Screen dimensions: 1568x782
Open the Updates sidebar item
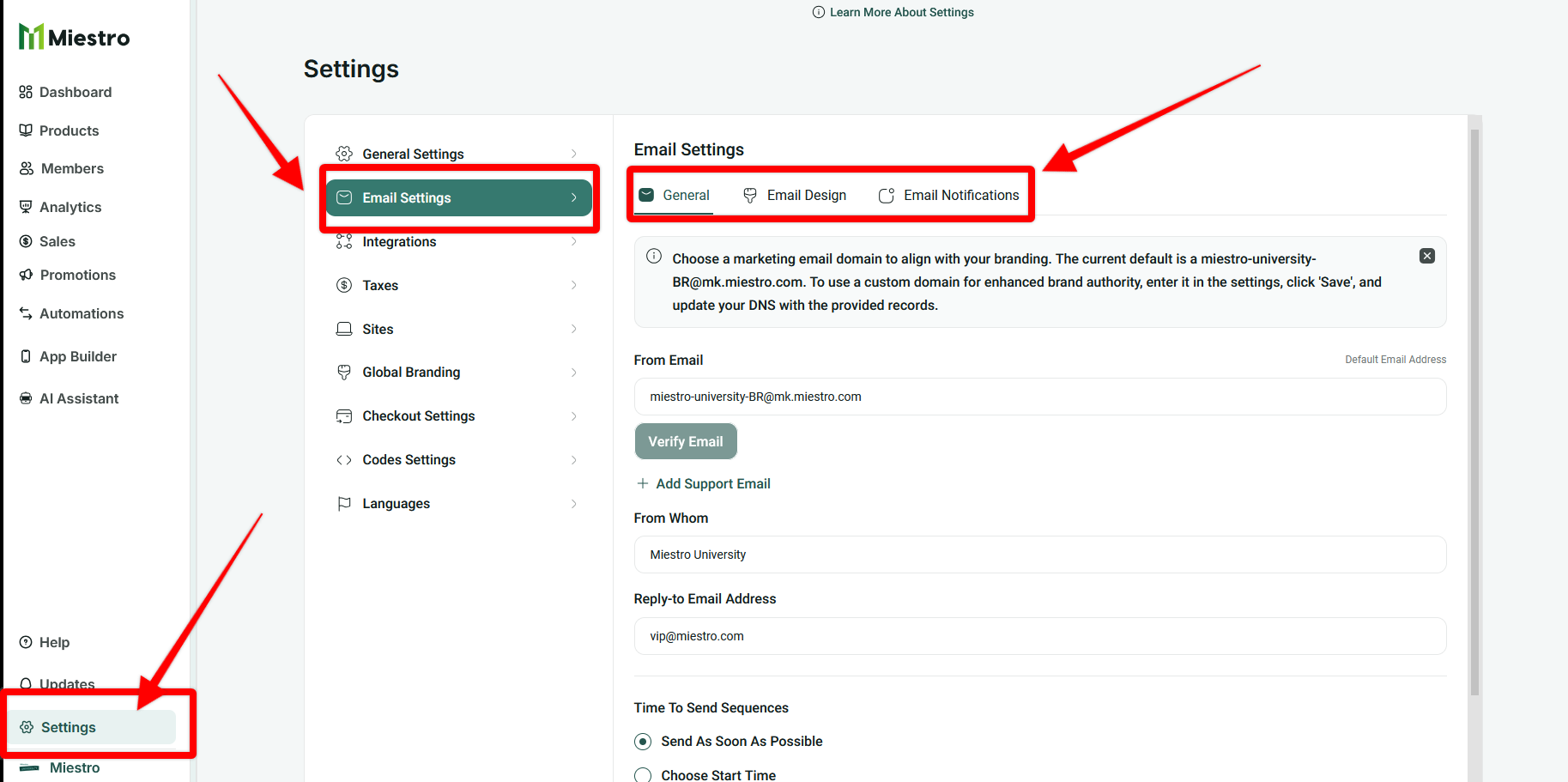pos(57,684)
